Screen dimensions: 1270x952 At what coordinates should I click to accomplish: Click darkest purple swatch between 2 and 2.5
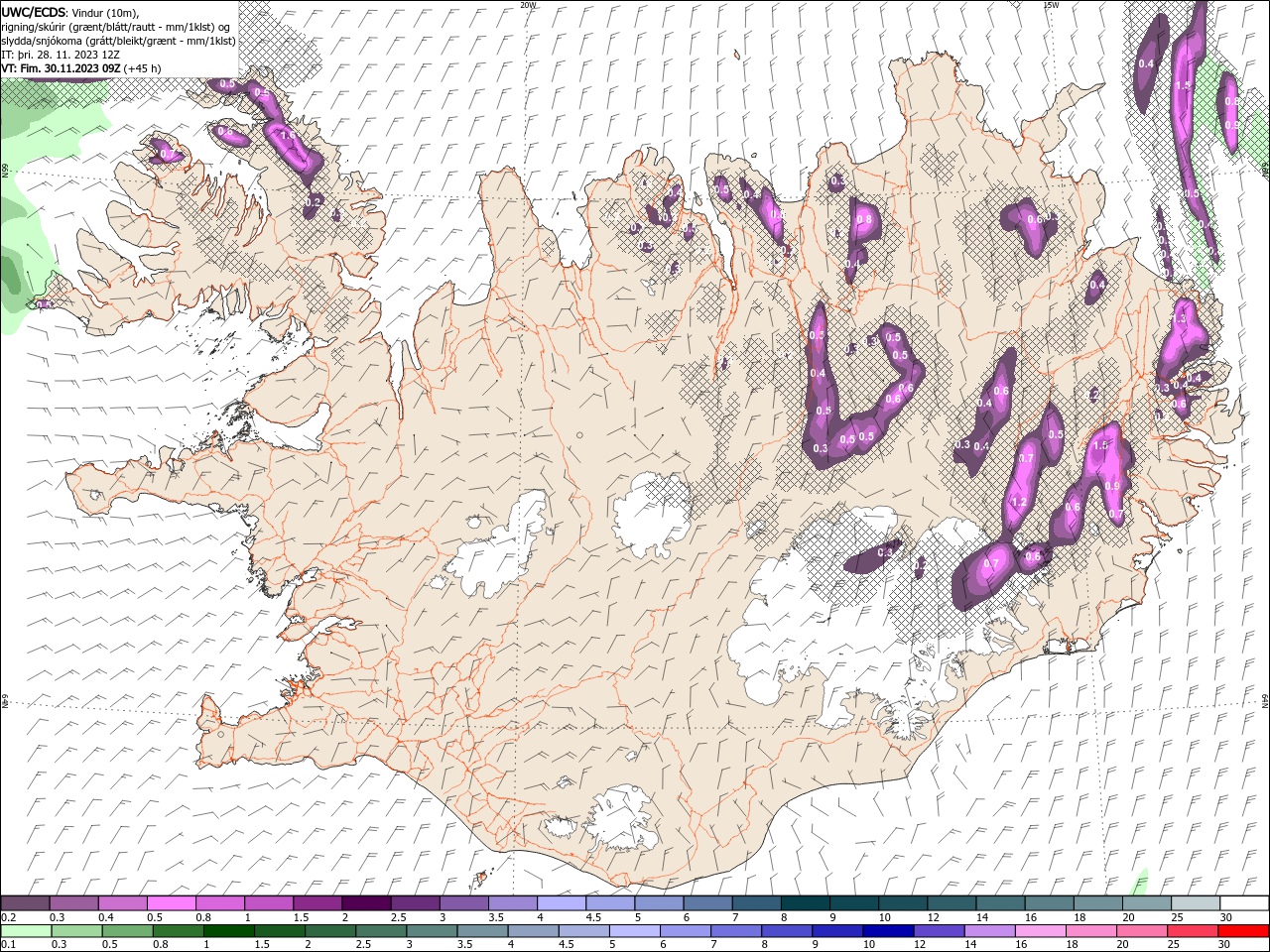(x=366, y=903)
